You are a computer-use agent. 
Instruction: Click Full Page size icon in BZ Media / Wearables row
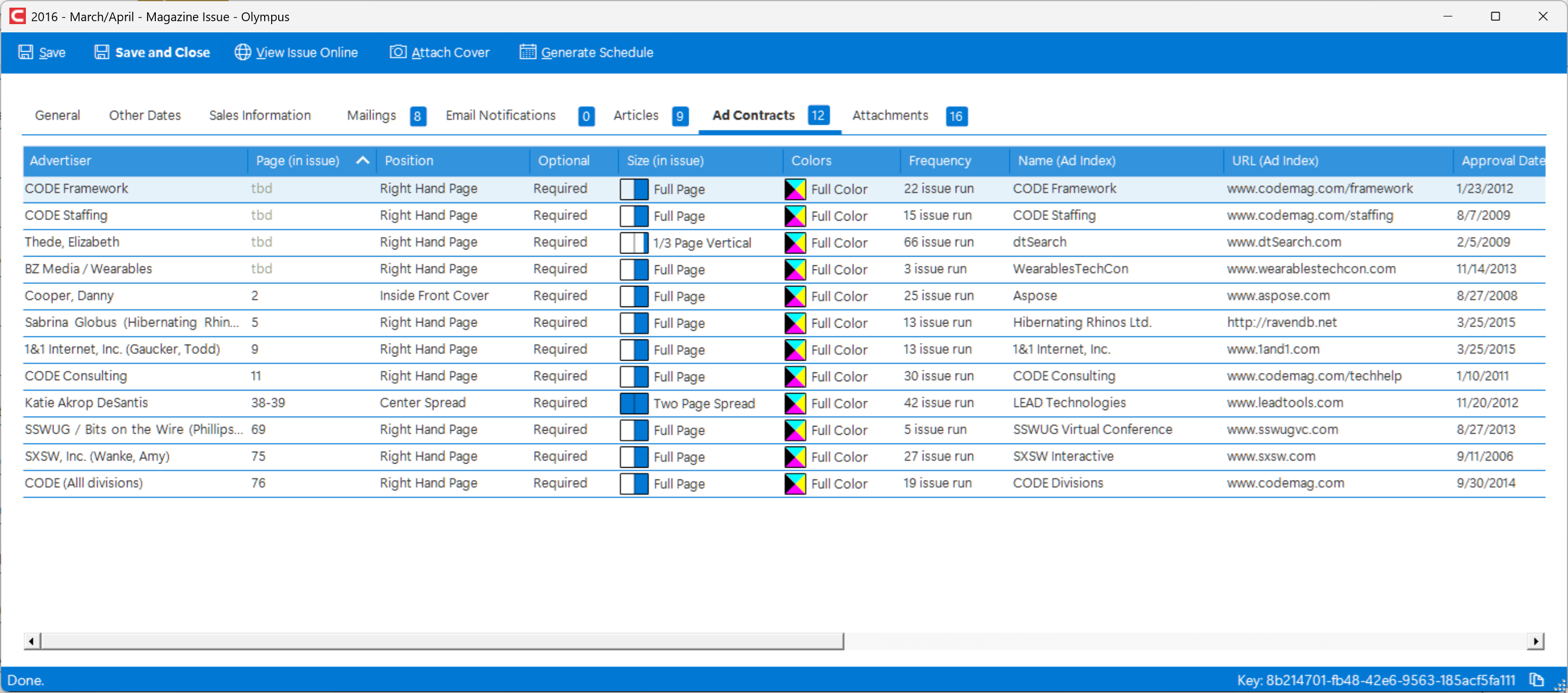(x=633, y=269)
